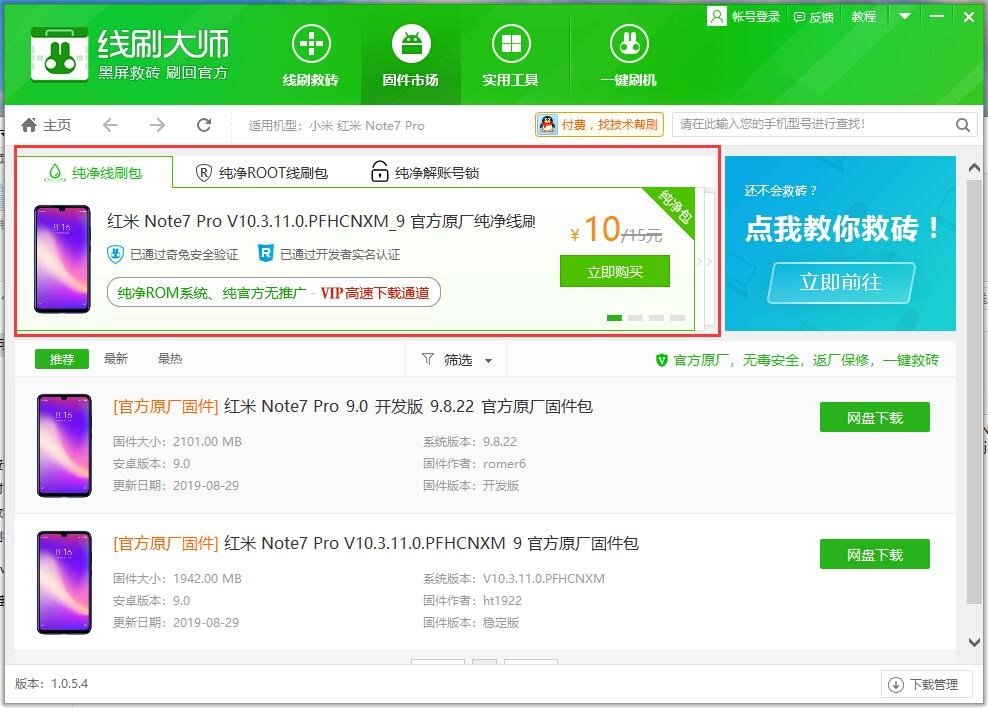Open the 筛选 filter dropdown
The width and height of the screenshot is (988, 708).
pos(457,360)
